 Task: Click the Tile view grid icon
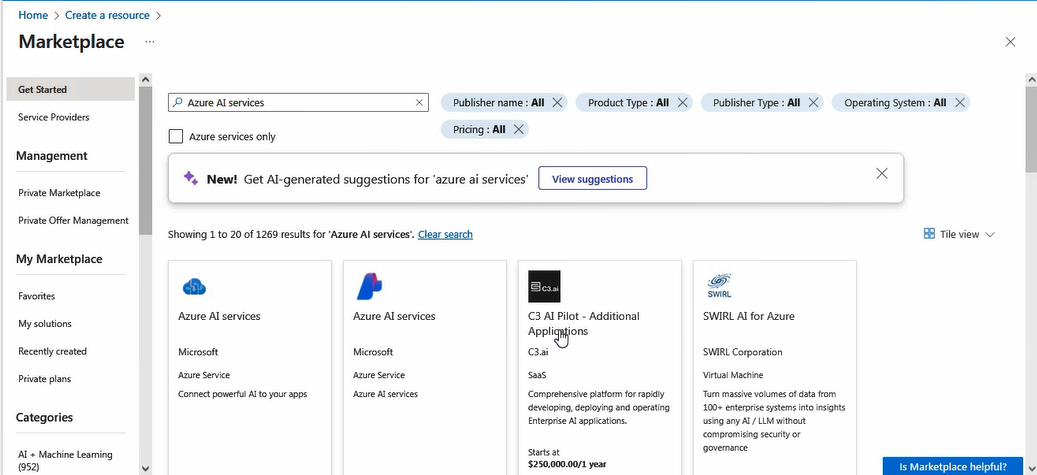tap(929, 234)
